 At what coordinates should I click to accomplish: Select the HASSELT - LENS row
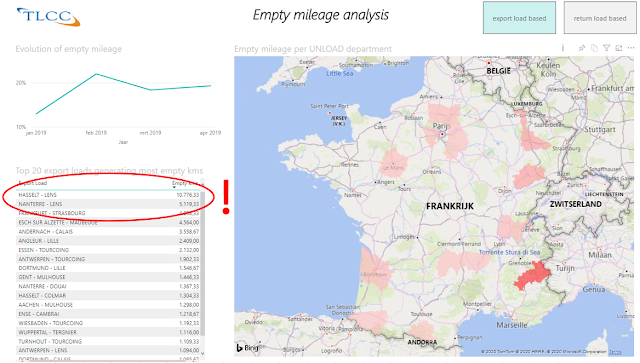pos(108,195)
